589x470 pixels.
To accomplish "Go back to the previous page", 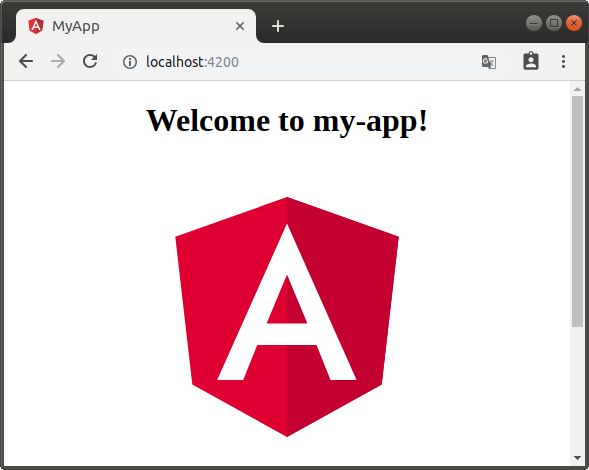I will [26, 61].
